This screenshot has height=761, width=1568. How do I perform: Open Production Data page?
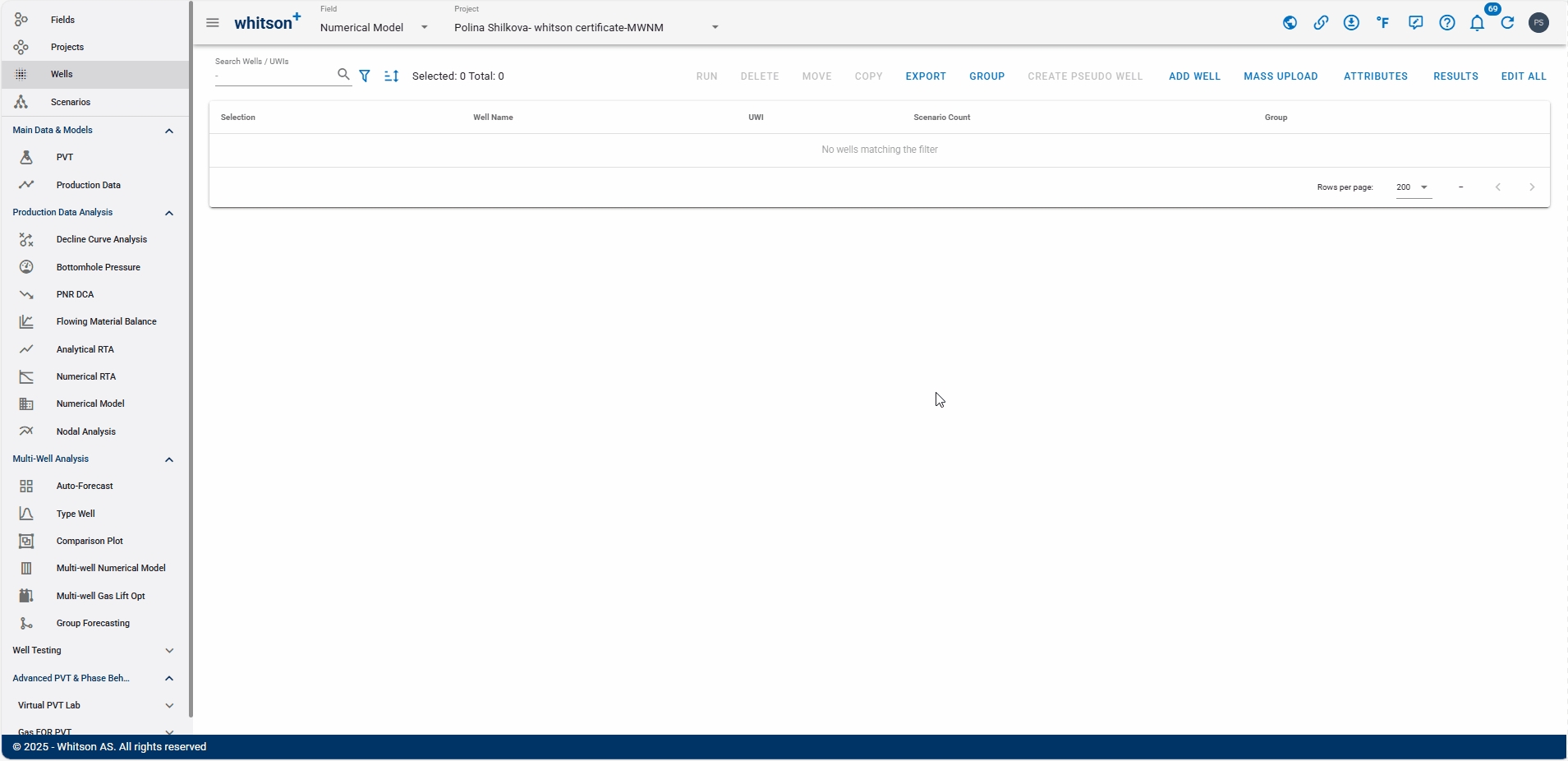click(x=94, y=185)
